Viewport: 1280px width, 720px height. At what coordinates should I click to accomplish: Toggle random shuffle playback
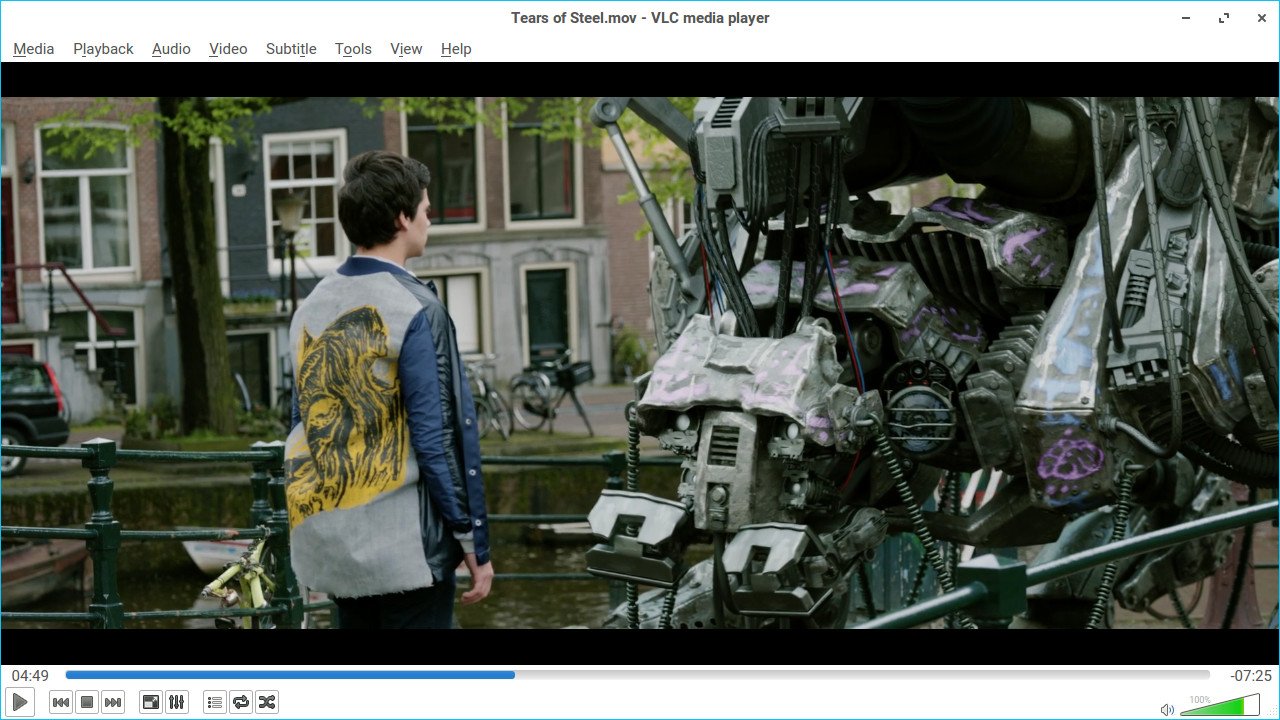[267, 702]
